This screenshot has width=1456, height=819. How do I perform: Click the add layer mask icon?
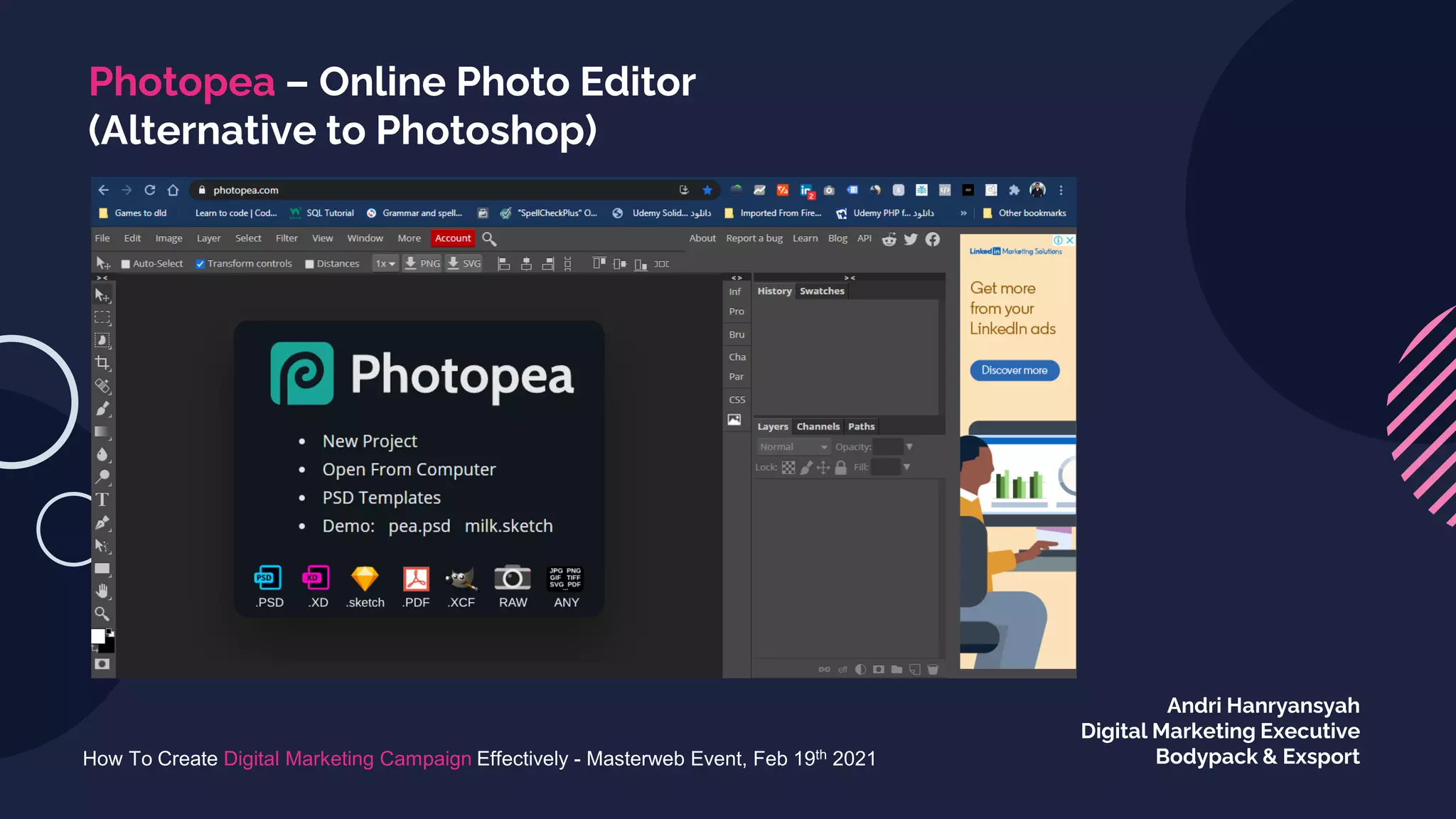point(879,670)
